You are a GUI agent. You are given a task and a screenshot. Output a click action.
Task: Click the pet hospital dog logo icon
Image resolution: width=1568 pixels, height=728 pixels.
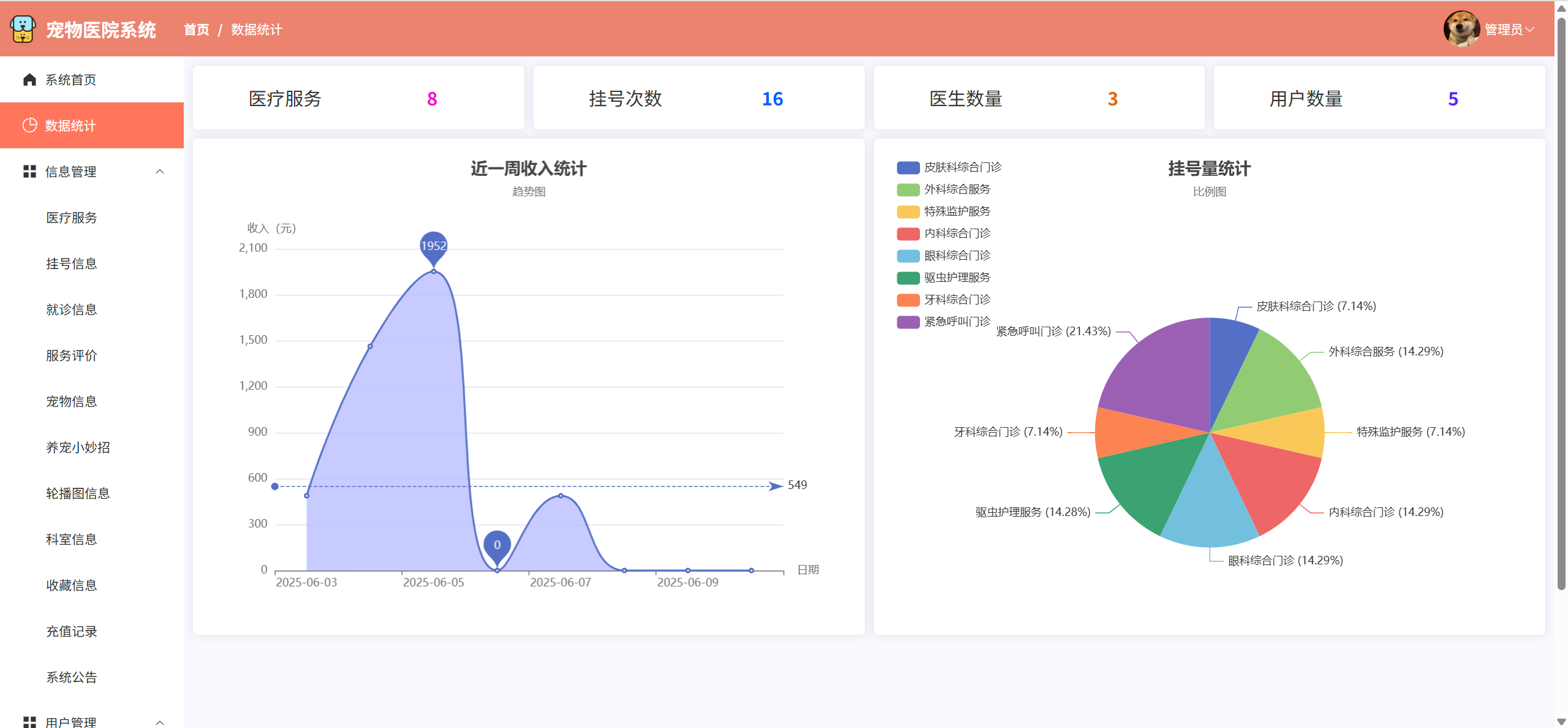pyautogui.click(x=23, y=29)
